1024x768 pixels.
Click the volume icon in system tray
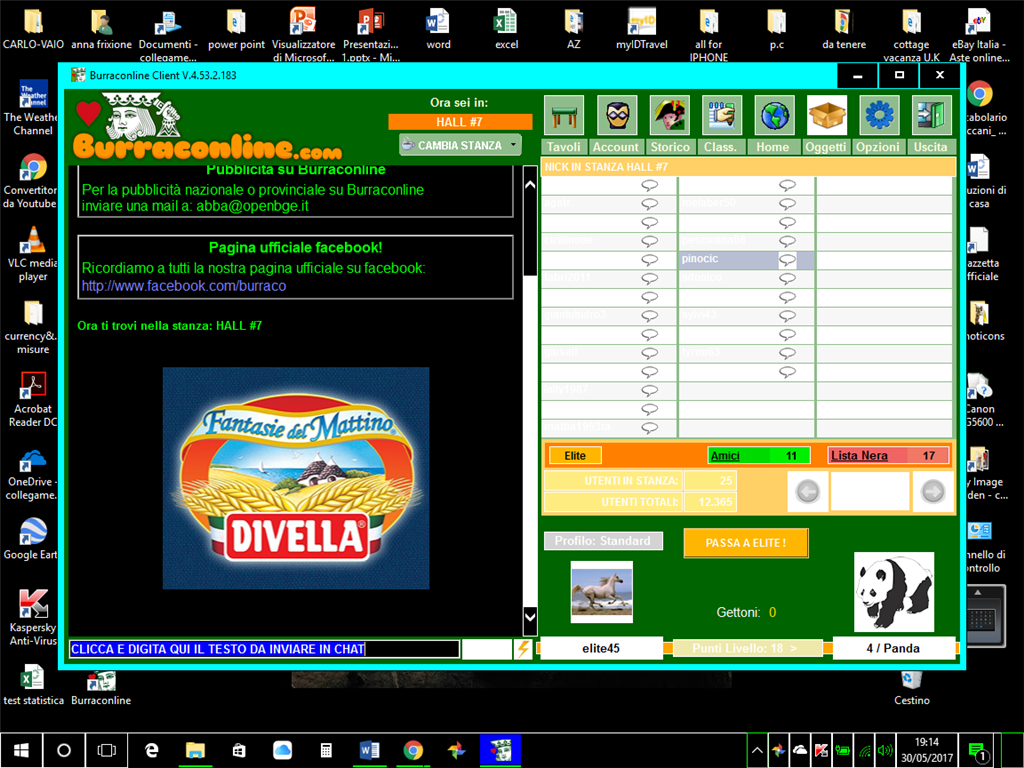coord(885,750)
